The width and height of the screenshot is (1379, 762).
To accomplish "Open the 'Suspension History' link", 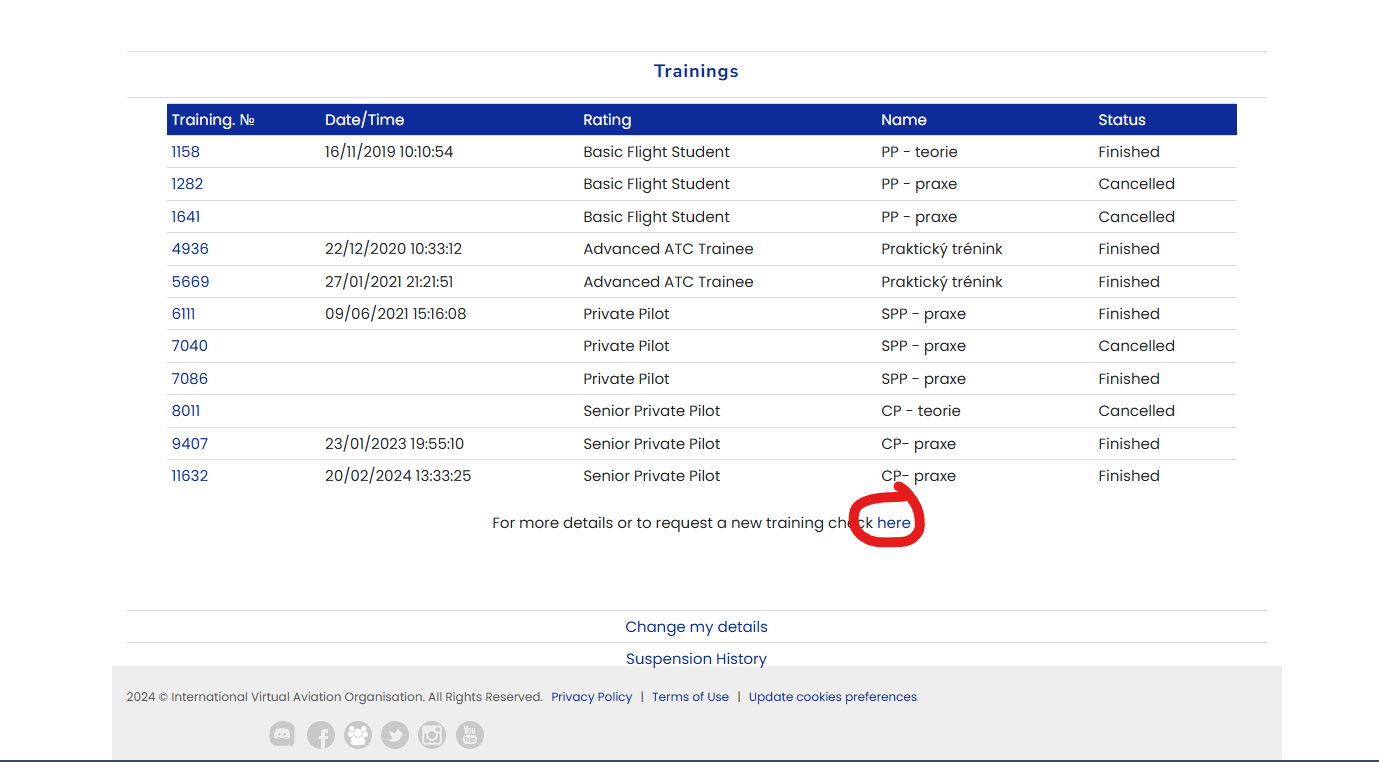I will [x=696, y=659].
